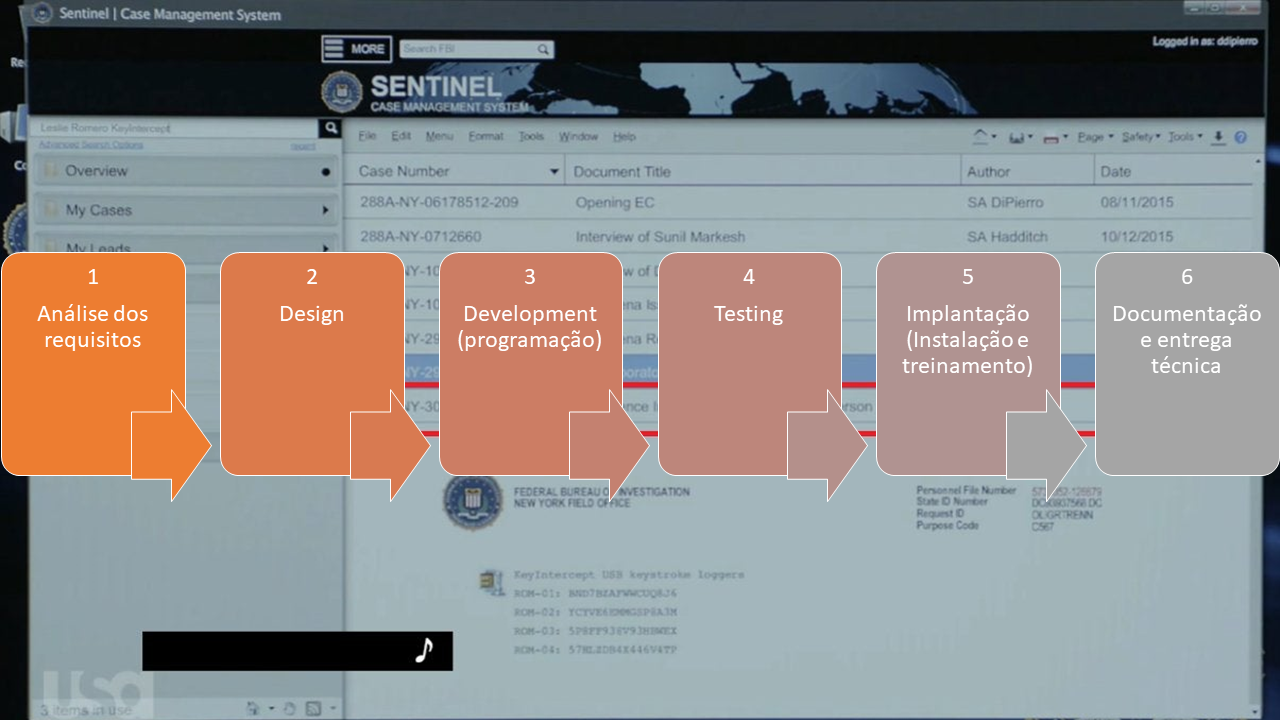Open the Tools dropdown at right toolbar
Image resolution: width=1280 pixels, height=720 pixels.
(1186, 137)
